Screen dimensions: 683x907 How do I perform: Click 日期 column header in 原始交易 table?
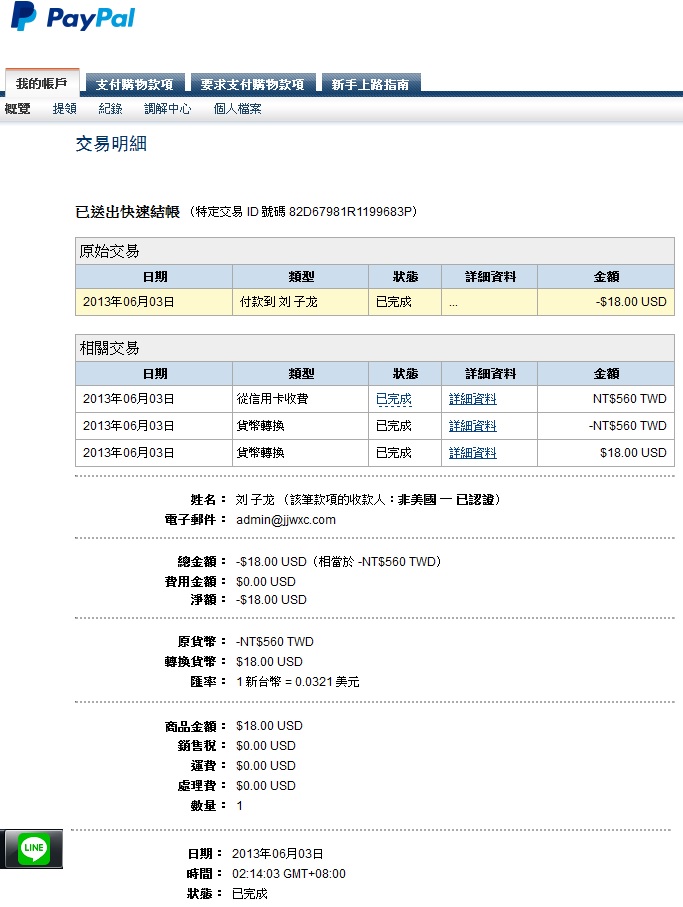pos(154,276)
